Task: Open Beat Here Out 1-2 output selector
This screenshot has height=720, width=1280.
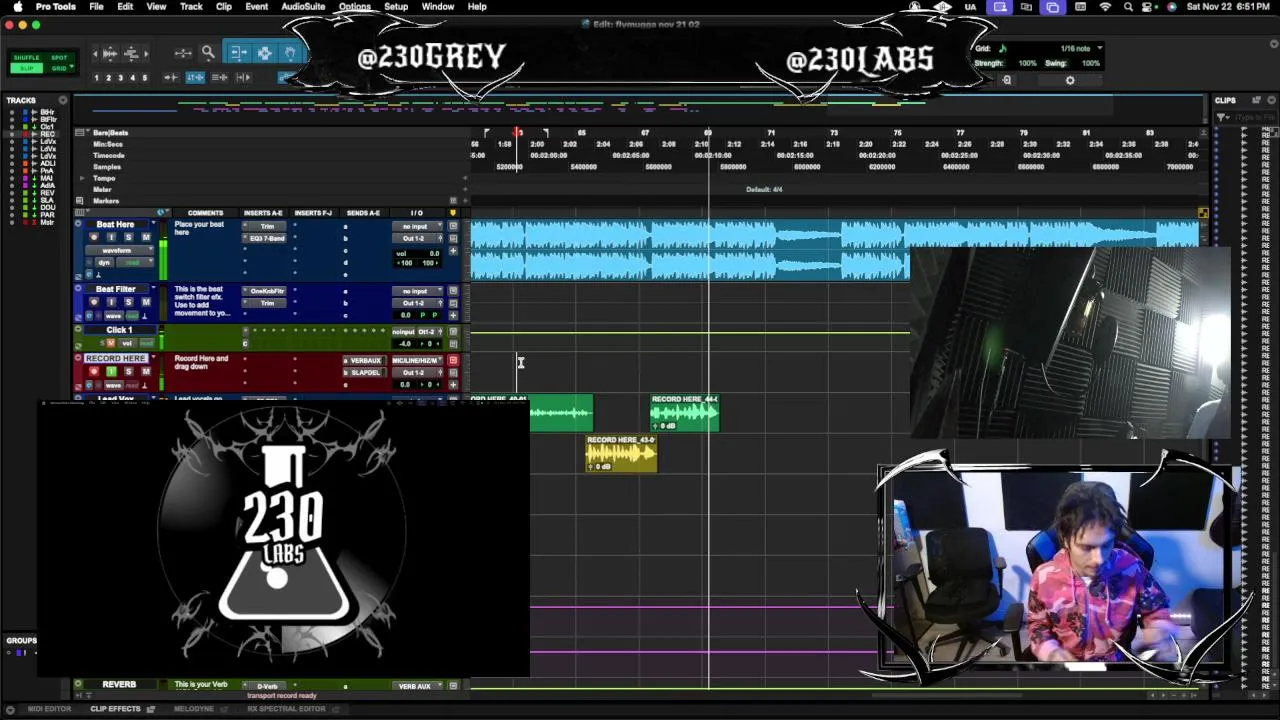Action: (x=415, y=238)
